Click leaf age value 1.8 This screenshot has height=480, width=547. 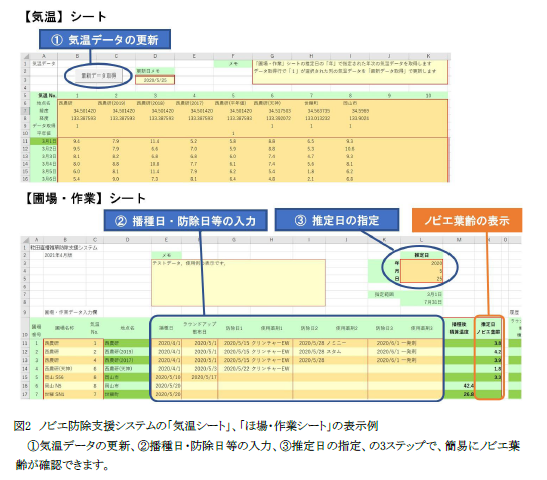coord(488,369)
